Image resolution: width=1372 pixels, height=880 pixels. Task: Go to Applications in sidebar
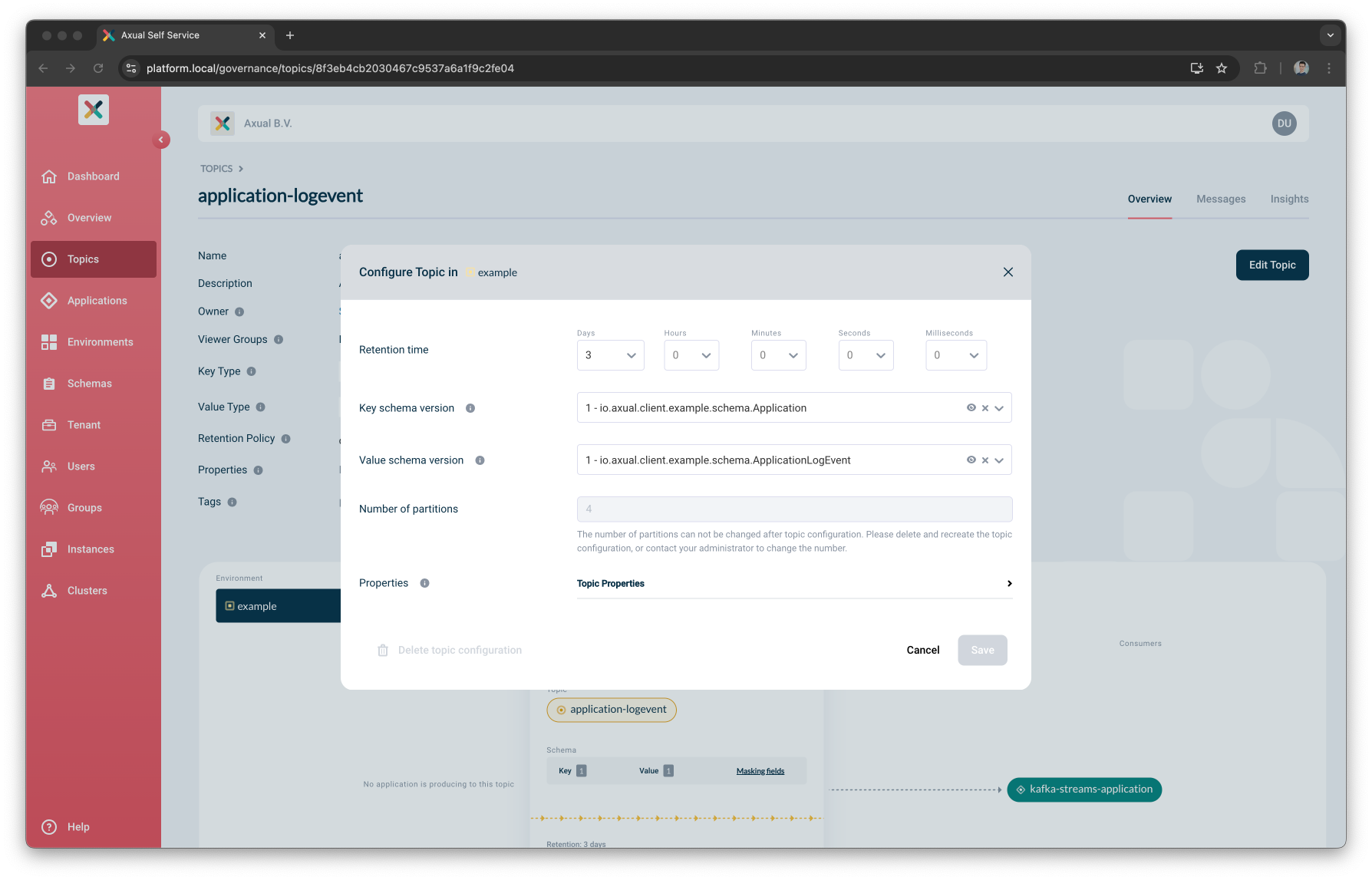(93, 301)
